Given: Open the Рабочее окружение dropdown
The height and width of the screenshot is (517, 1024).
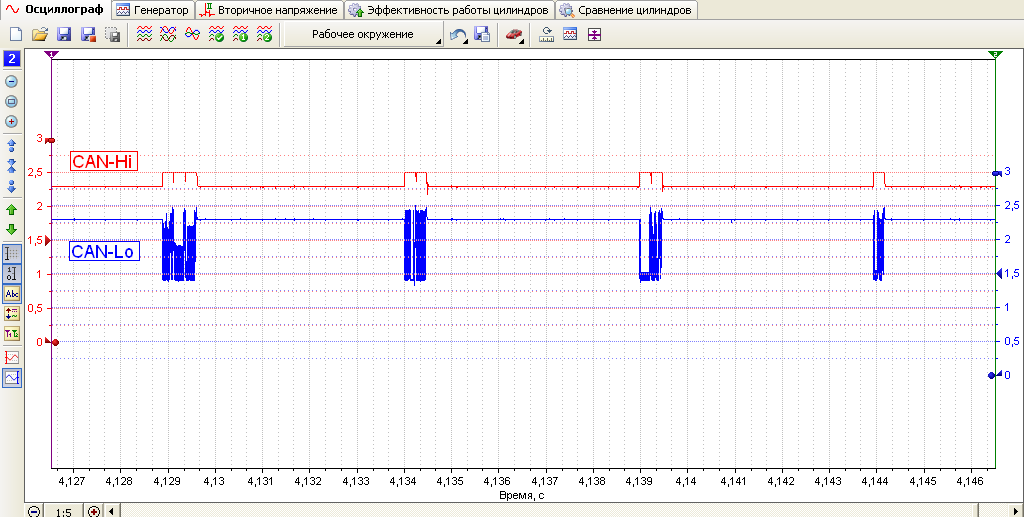Looking at the screenshot, I should pyautogui.click(x=363, y=35).
